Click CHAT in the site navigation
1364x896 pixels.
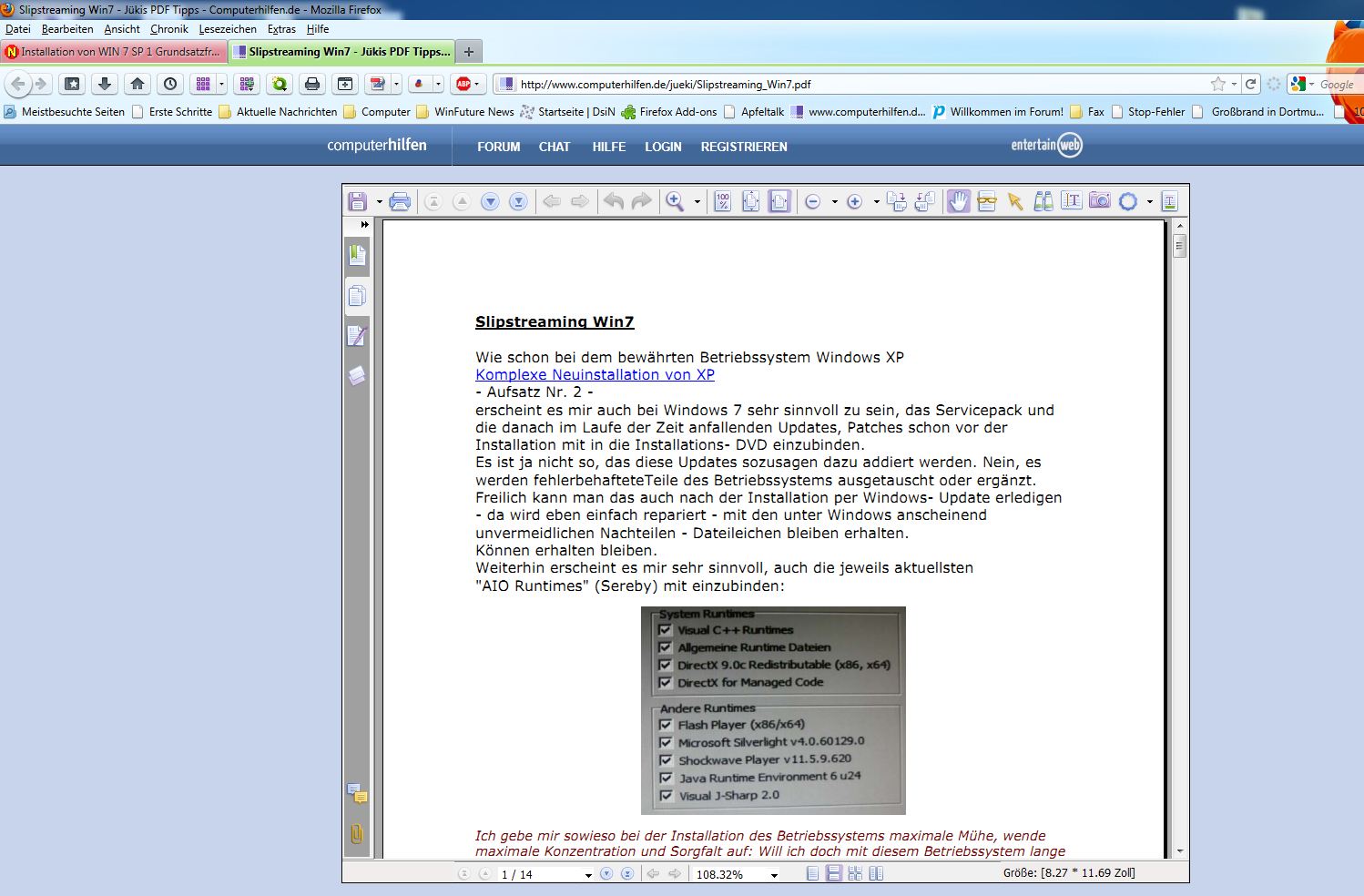[x=554, y=147]
